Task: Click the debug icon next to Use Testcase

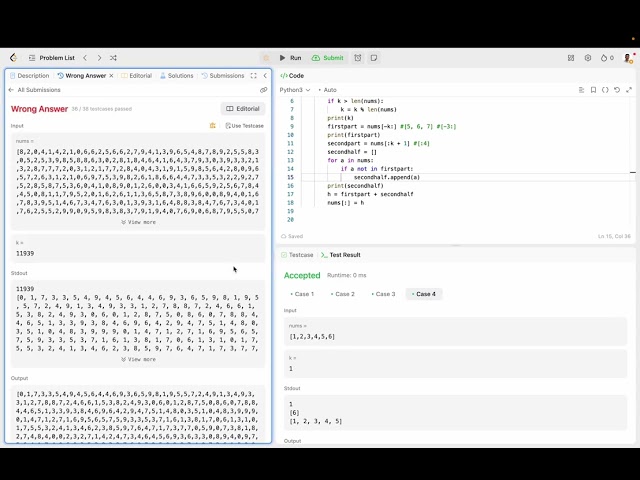Action: pyautogui.click(x=213, y=126)
